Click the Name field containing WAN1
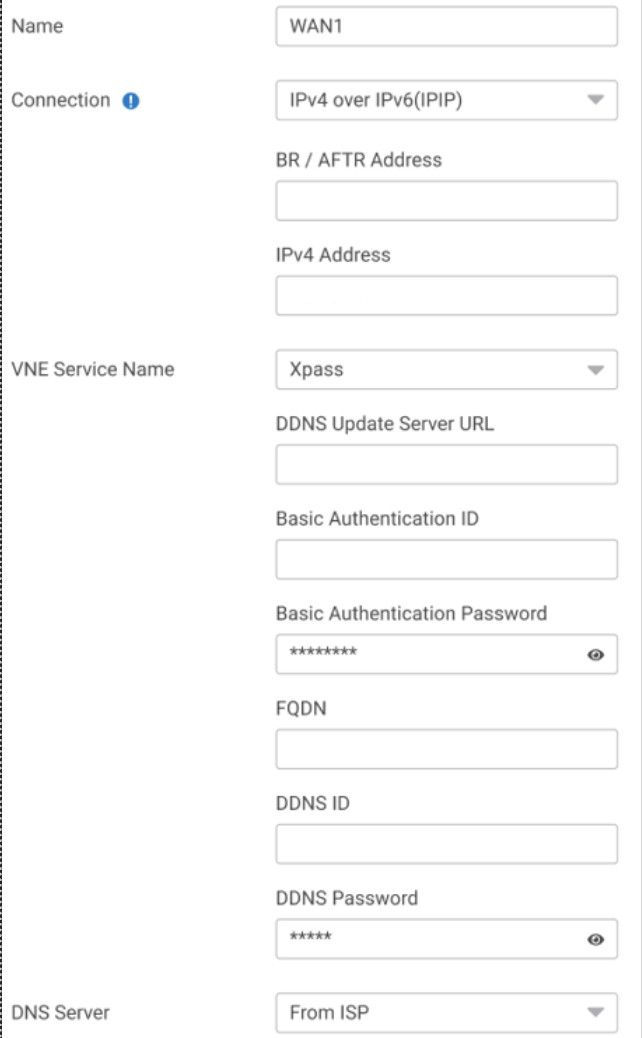642x1038 pixels. tap(446, 27)
